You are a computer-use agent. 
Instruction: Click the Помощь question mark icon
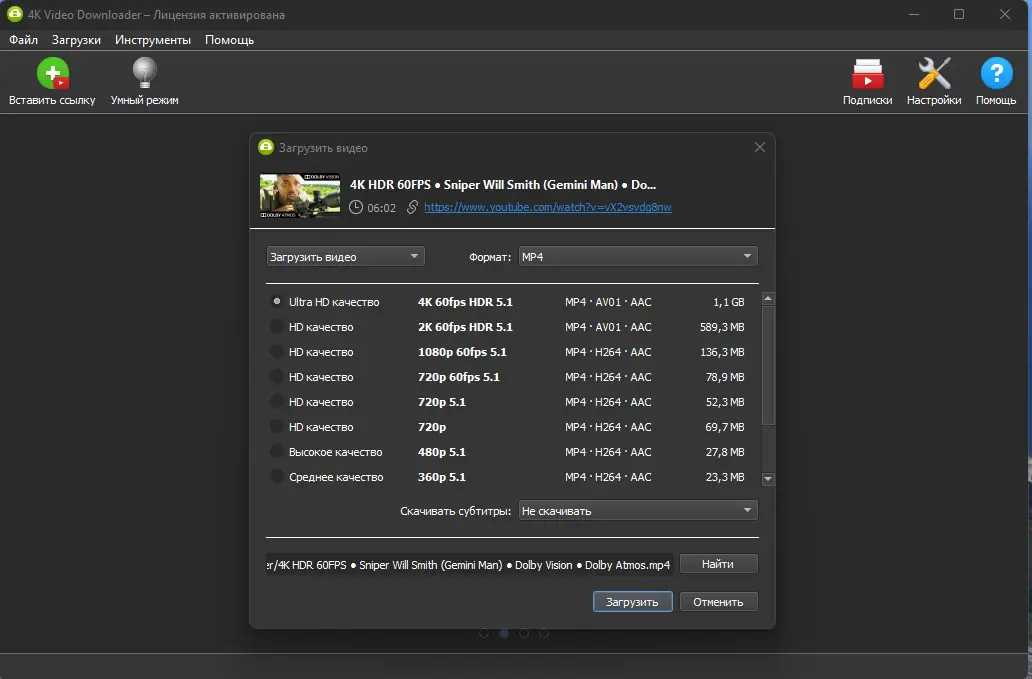[x=996, y=73]
